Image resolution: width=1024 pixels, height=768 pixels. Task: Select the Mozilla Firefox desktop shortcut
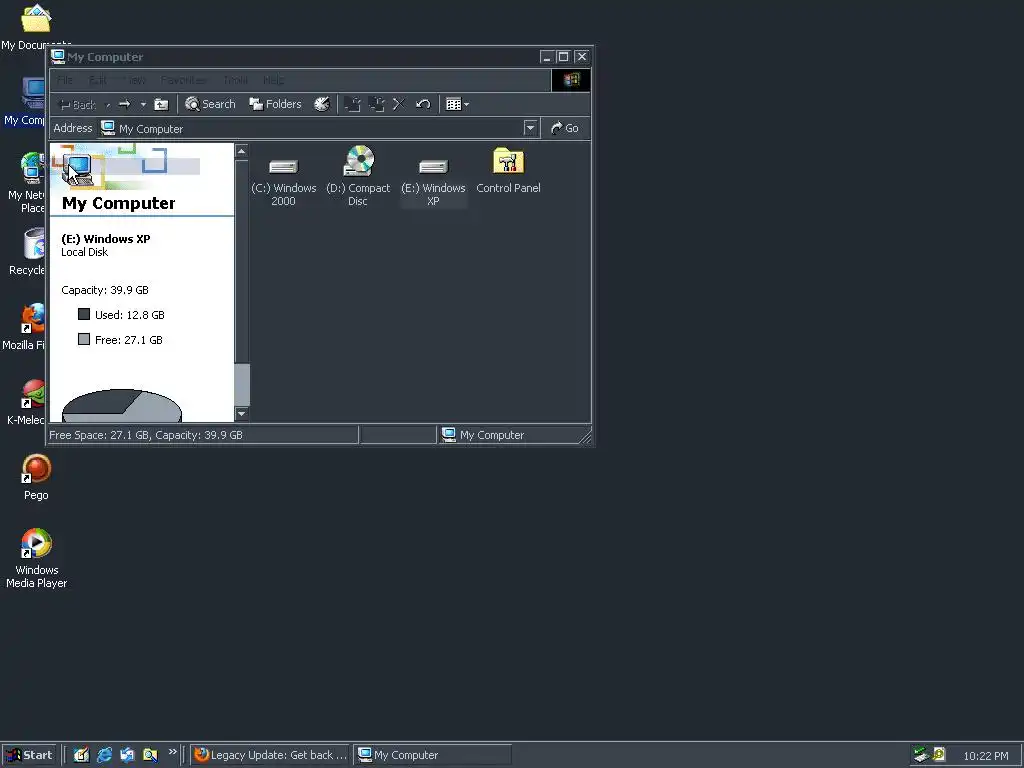(26, 327)
